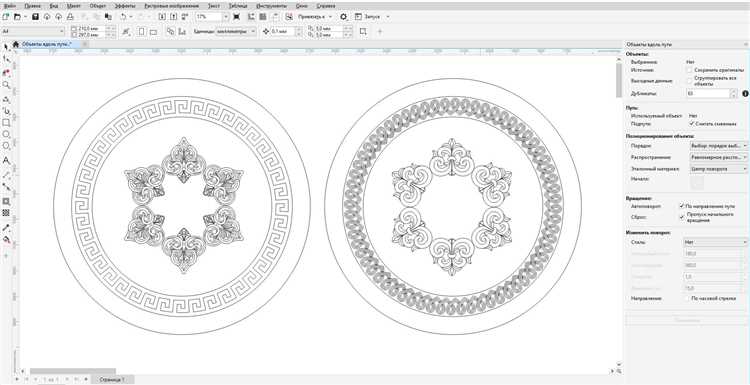The height and width of the screenshot is (385, 750).
Task: Open the Объект menu
Action: (98, 6)
